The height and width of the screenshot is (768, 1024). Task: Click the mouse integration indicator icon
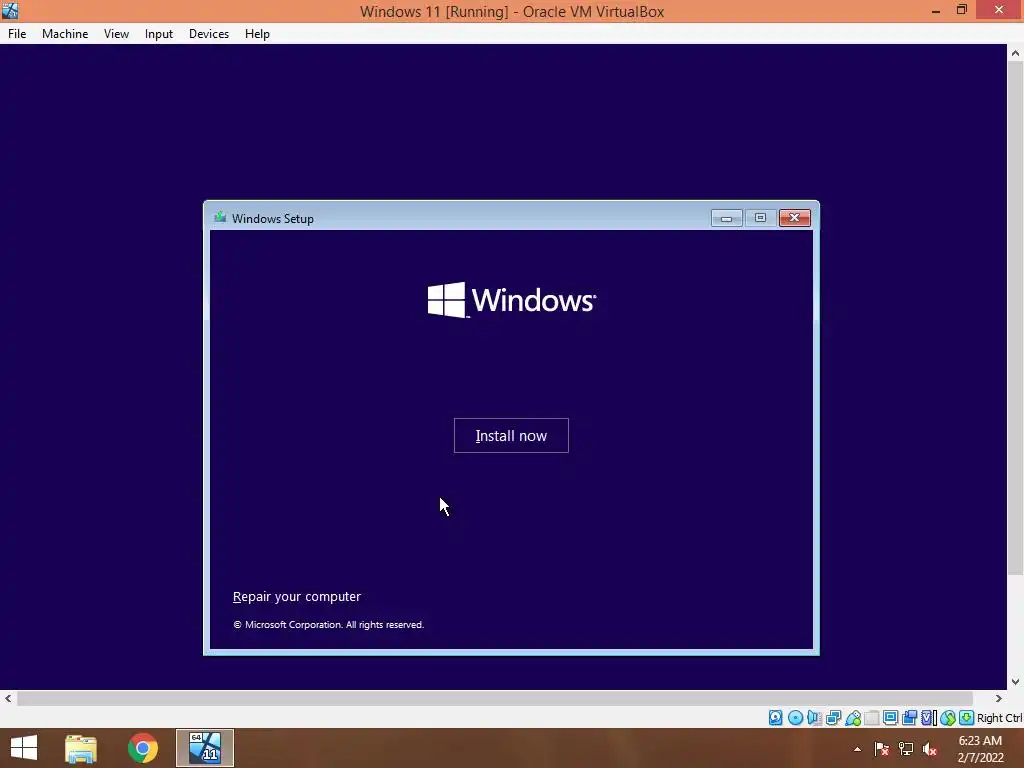tap(948, 718)
